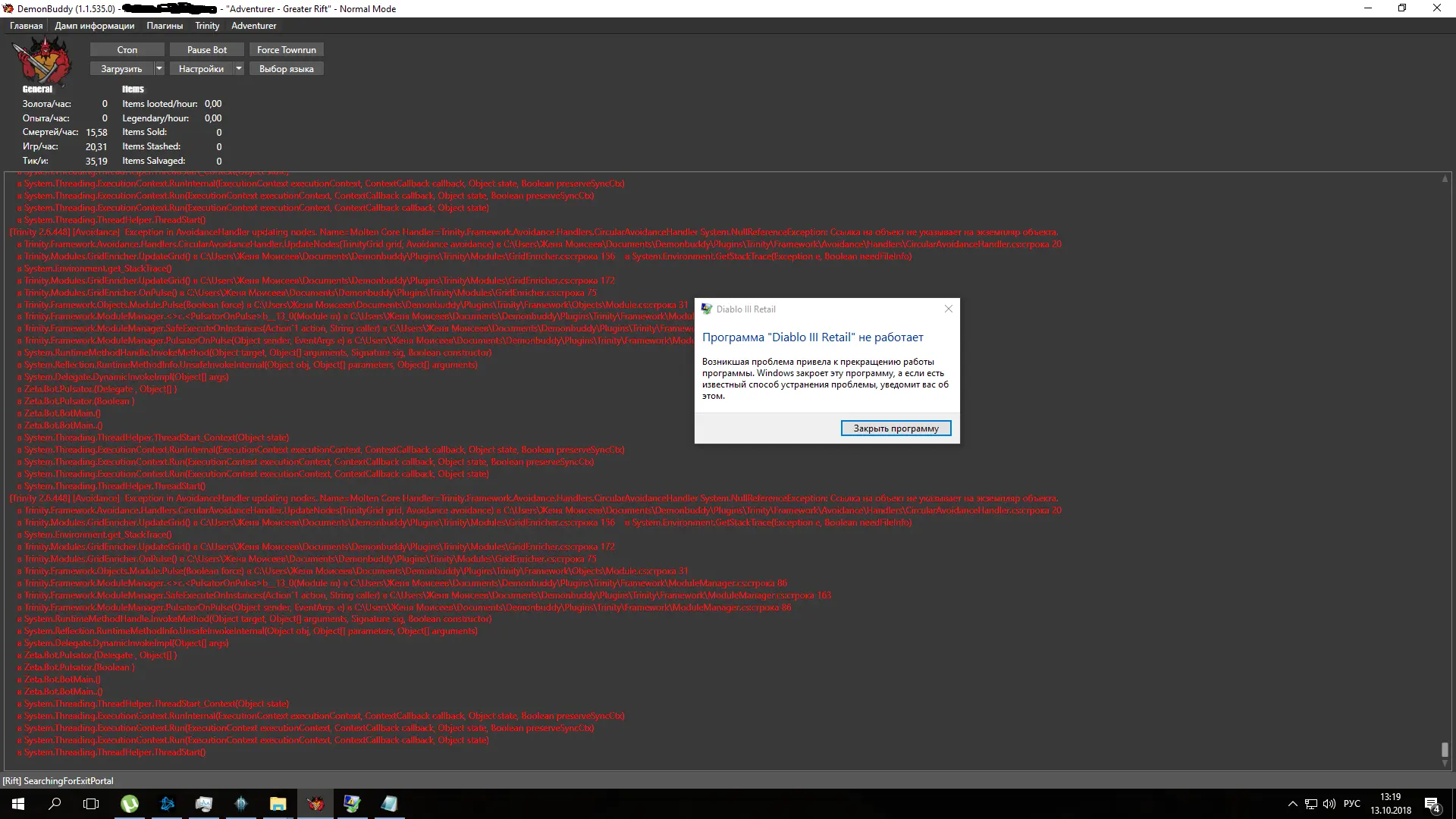
Task: Open the Trinity menu
Action: coord(207,26)
